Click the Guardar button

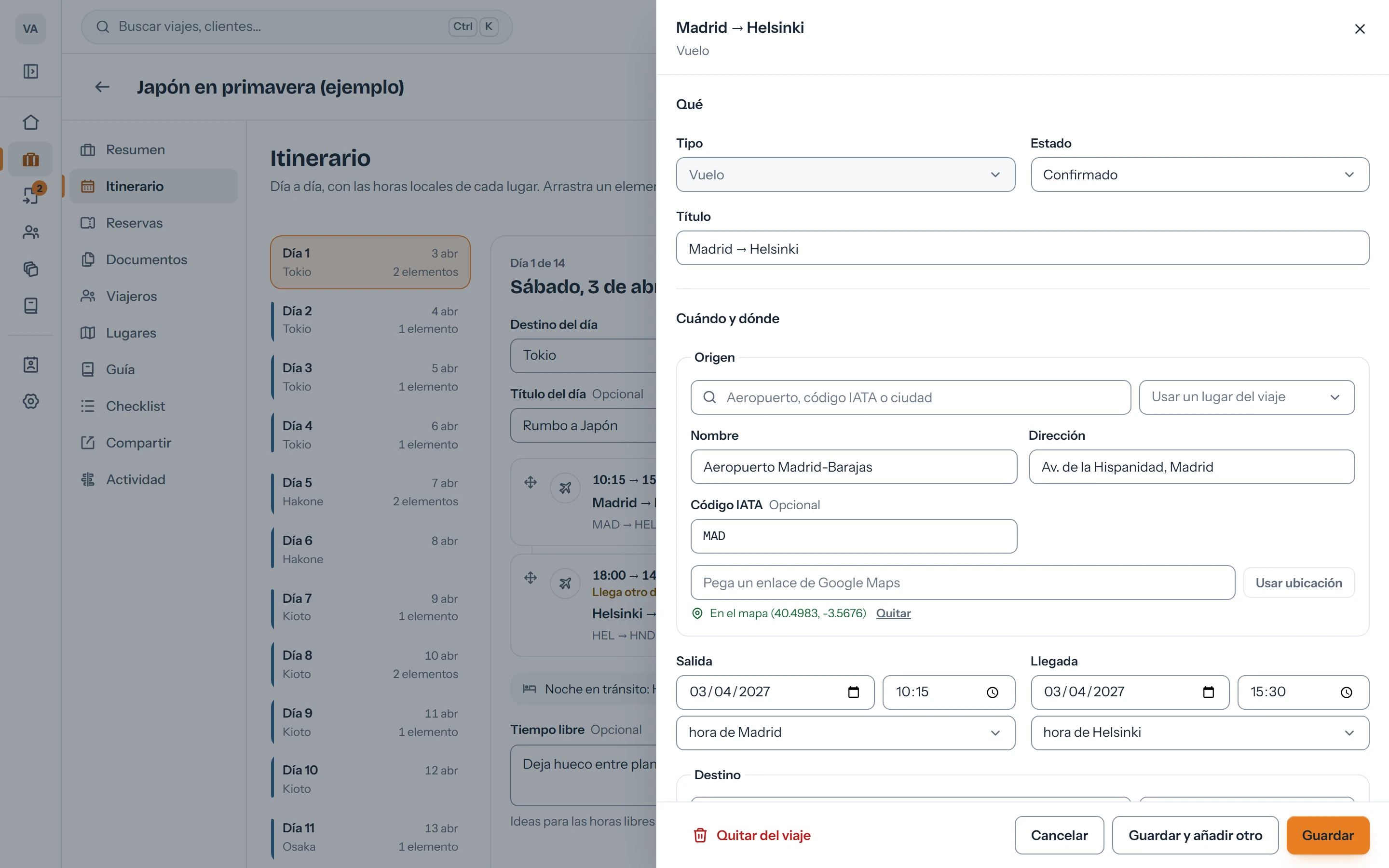pos(1328,835)
